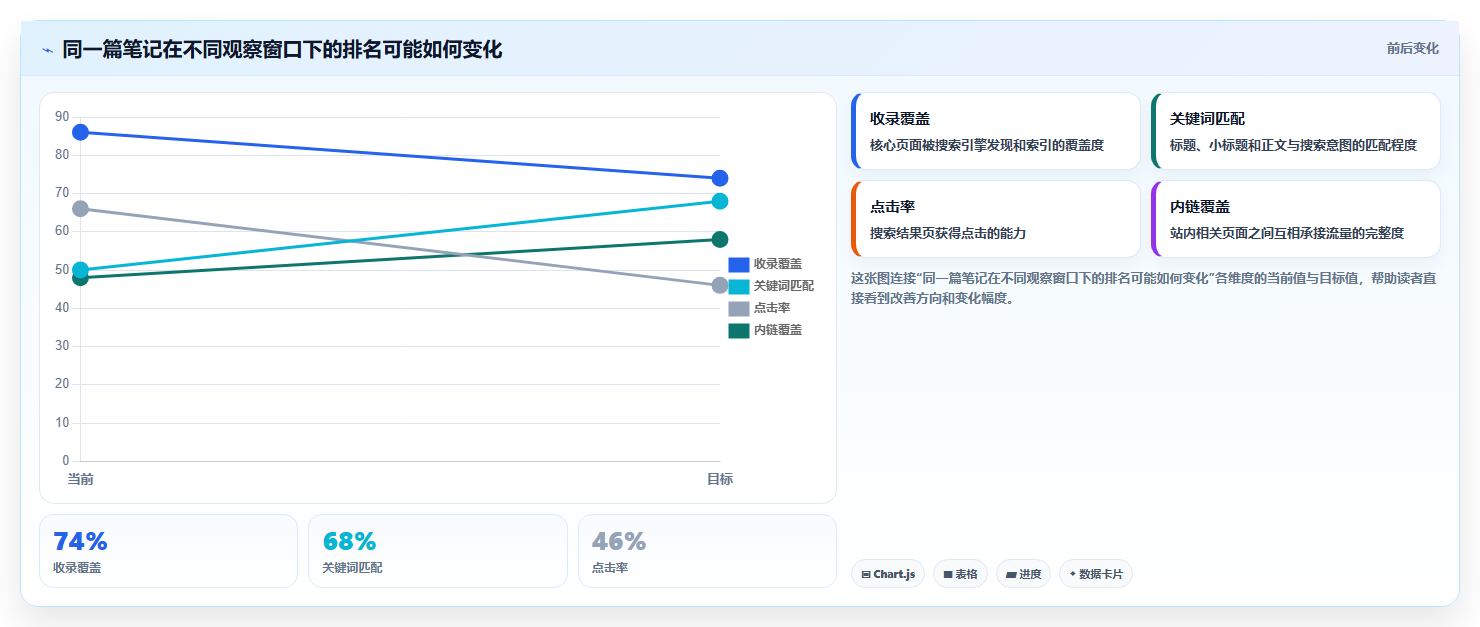Click the 90 y-axis label
1480x627 pixels.
pyautogui.click(x=62, y=117)
